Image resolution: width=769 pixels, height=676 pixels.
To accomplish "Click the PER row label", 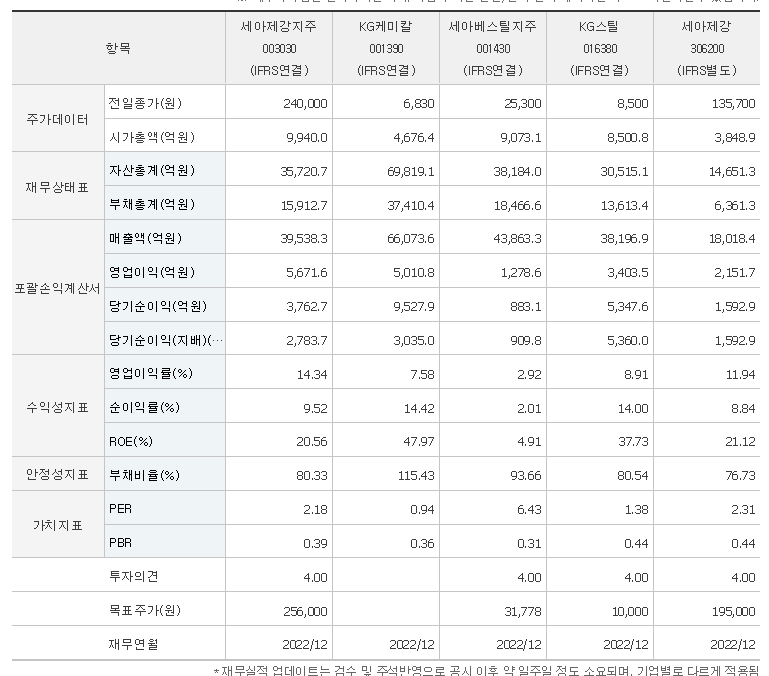I will click(121, 509).
